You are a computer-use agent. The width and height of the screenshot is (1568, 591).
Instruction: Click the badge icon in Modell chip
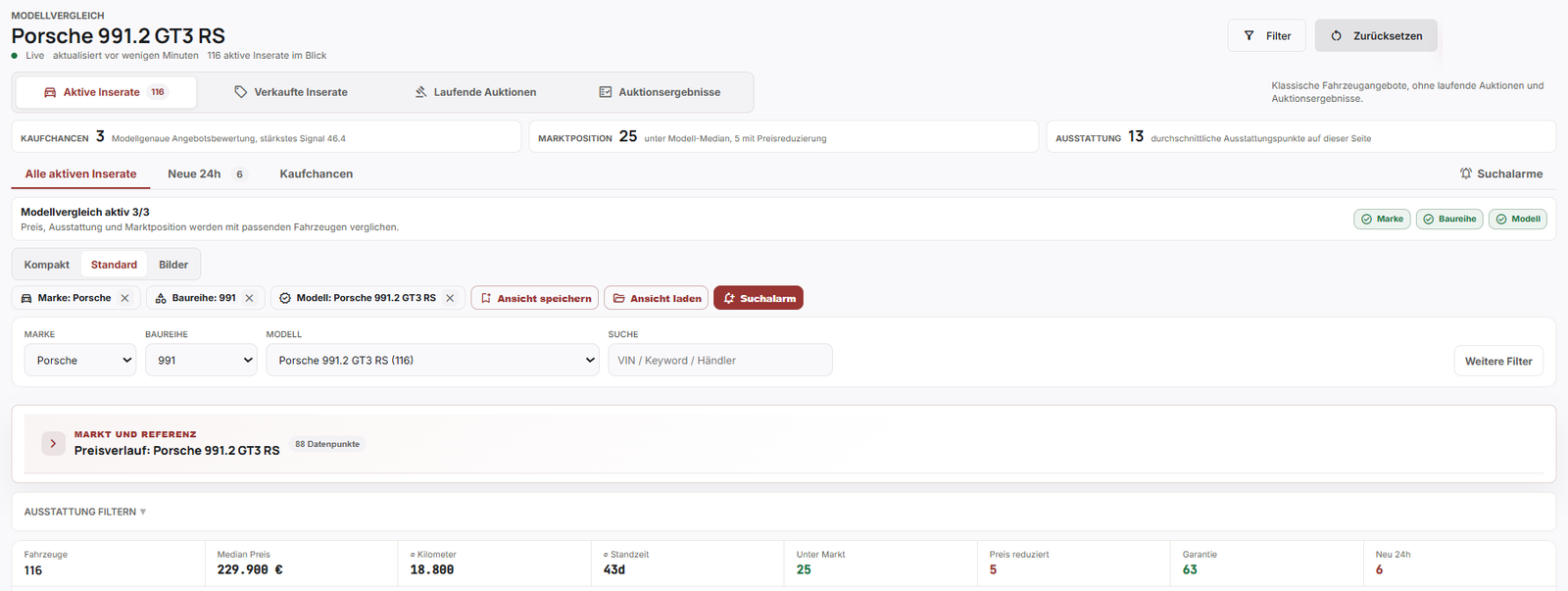pyautogui.click(x=285, y=298)
